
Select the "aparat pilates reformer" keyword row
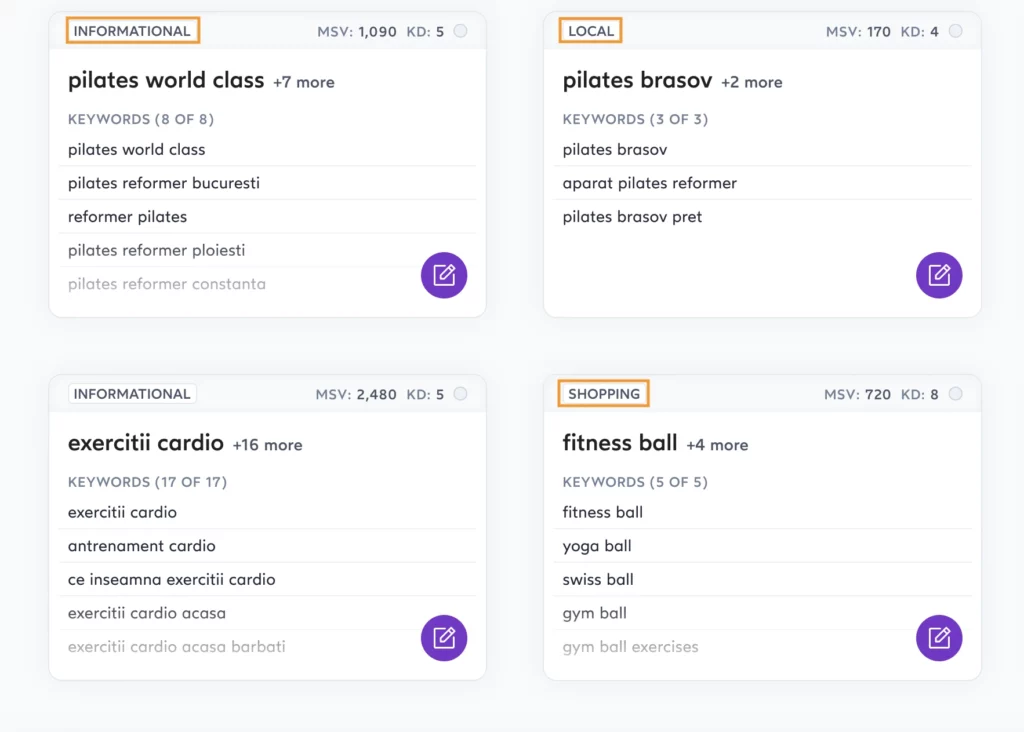pyautogui.click(x=650, y=183)
